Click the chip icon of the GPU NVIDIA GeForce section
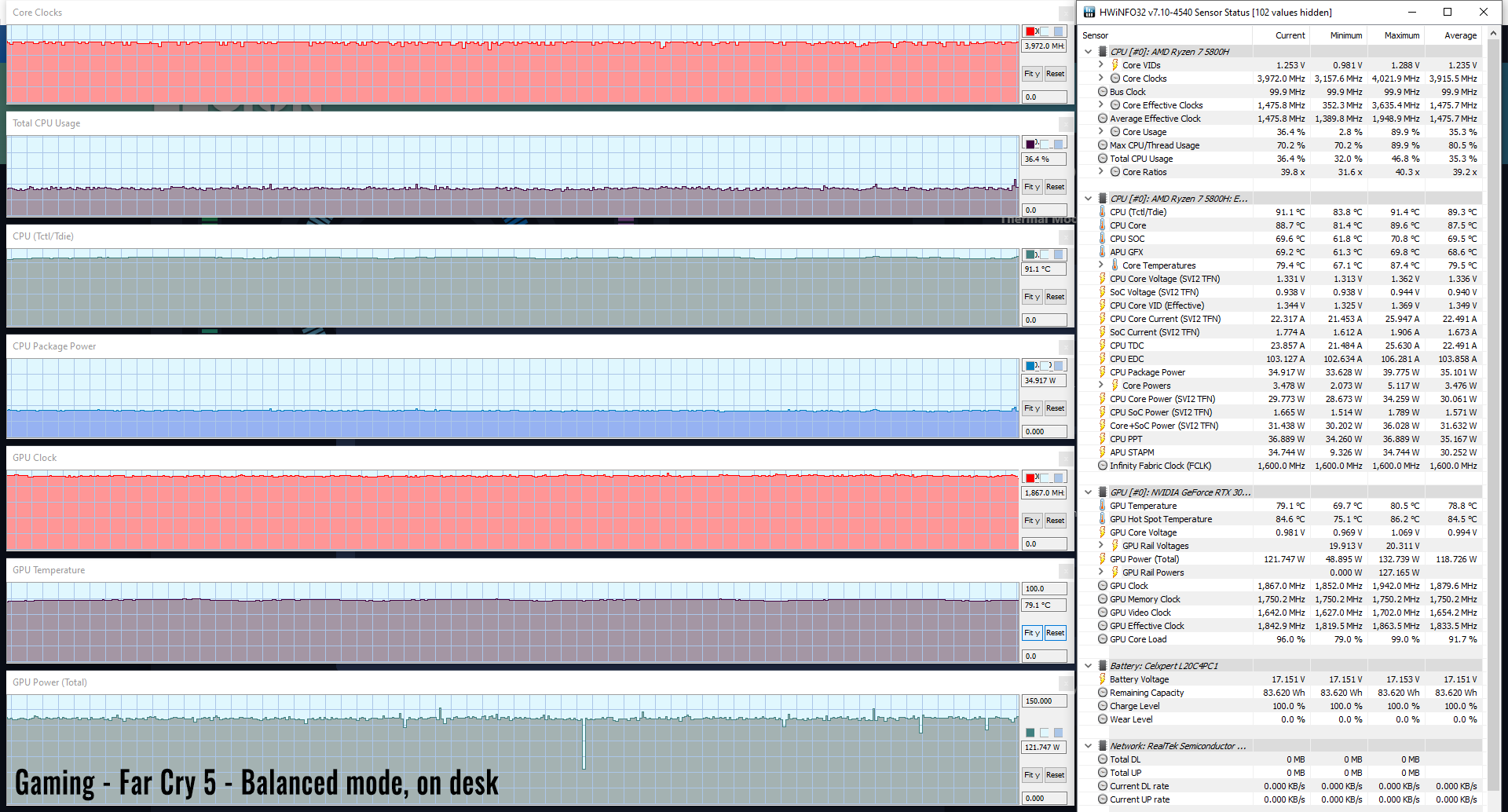This screenshot has width=1508, height=812. pyautogui.click(x=1103, y=492)
